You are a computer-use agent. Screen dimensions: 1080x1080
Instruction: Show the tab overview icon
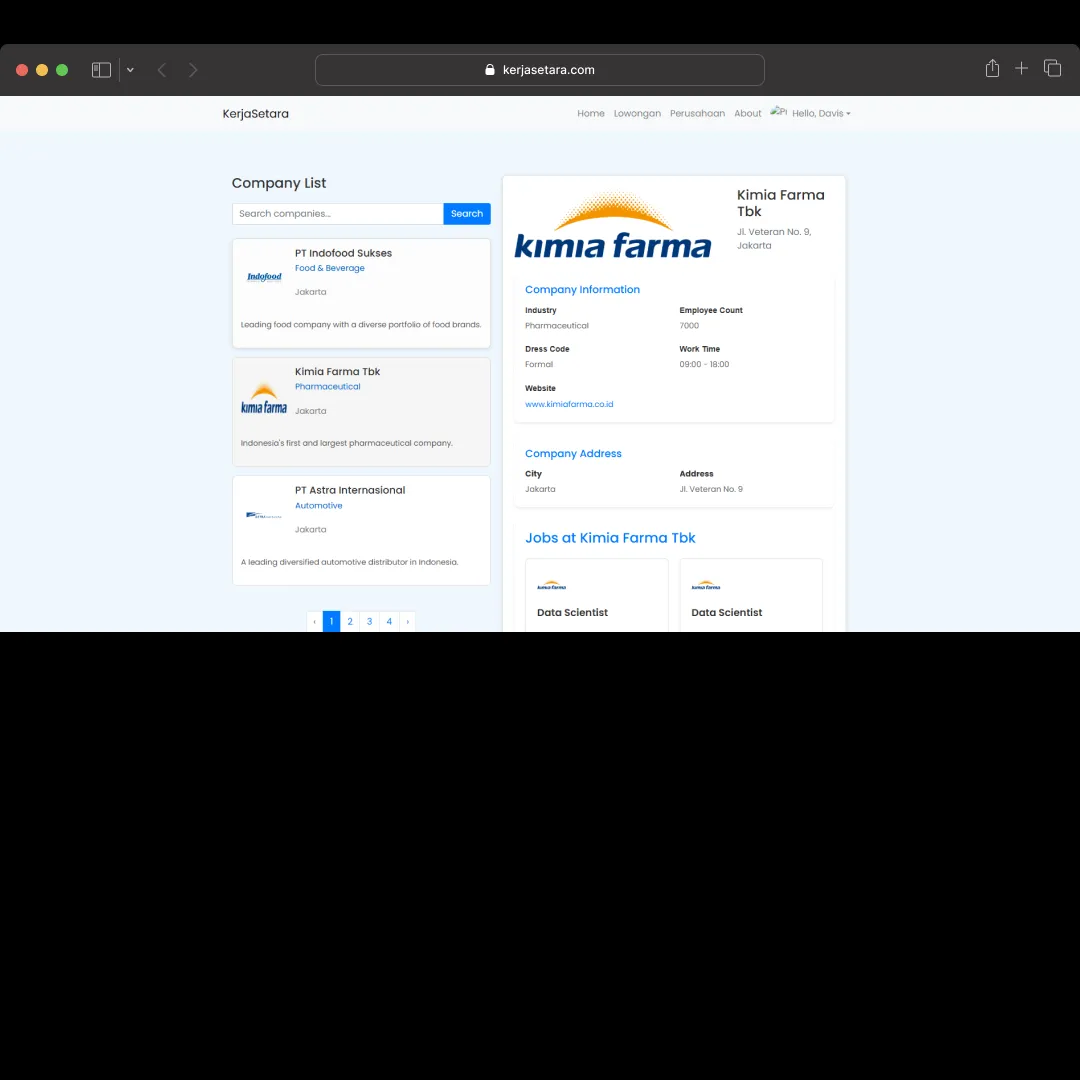tap(1052, 68)
